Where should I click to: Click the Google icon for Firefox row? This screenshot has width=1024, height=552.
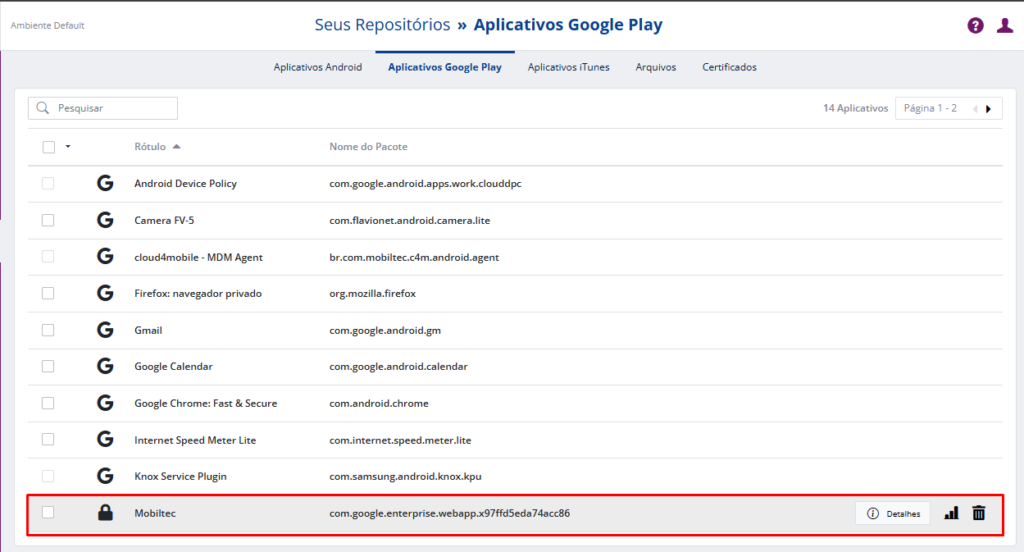click(x=105, y=293)
